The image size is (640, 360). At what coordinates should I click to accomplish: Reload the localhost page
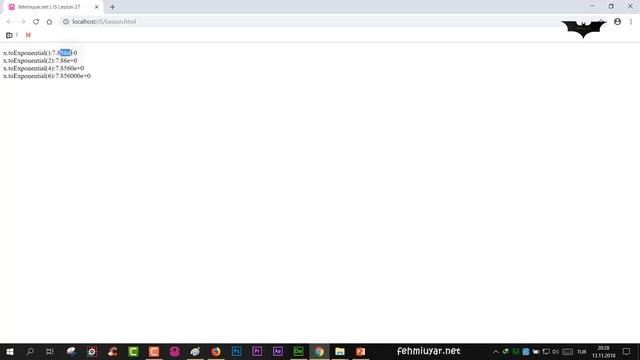pyautogui.click(x=36, y=22)
